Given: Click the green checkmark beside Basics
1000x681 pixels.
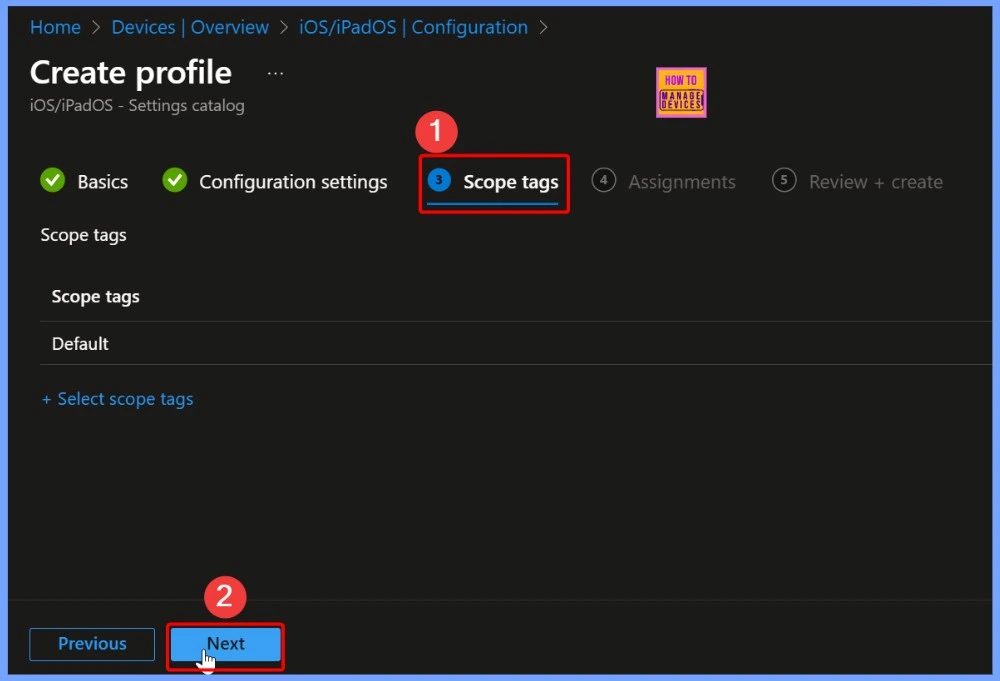Looking at the screenshot, I should coord(53,181).
